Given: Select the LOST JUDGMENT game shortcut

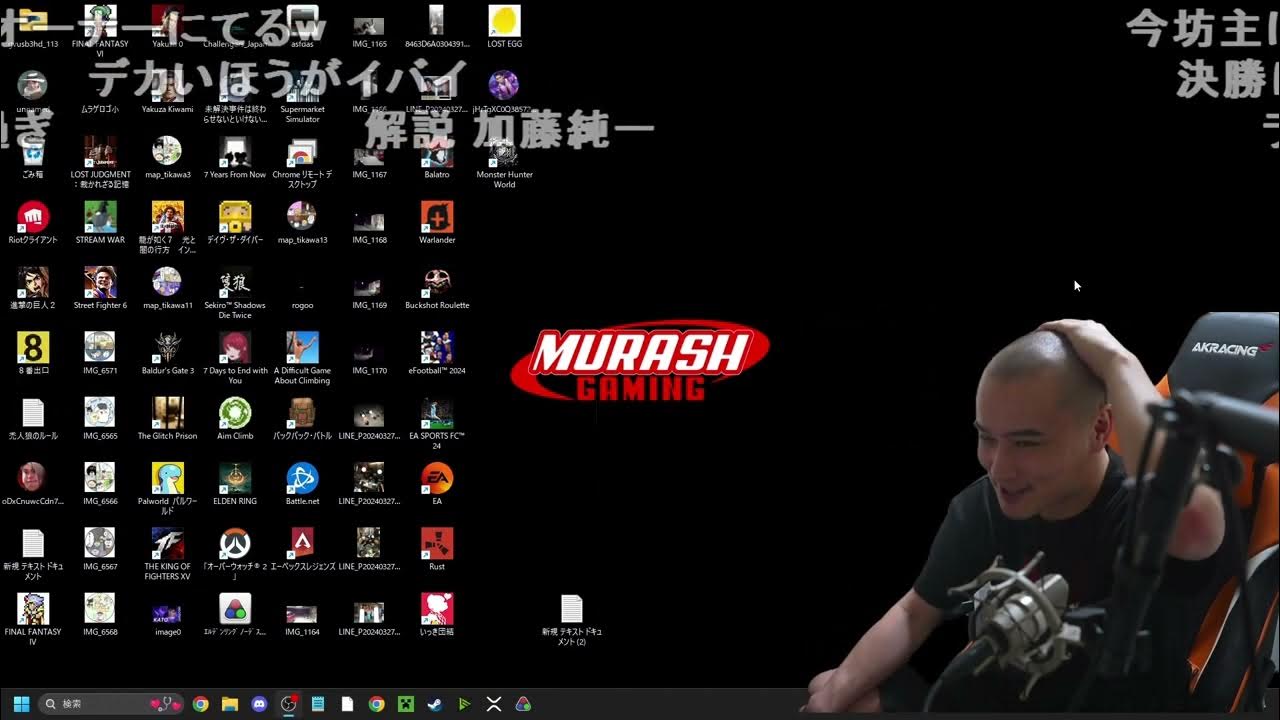Looking at the screenshot, I should point(100,162).
